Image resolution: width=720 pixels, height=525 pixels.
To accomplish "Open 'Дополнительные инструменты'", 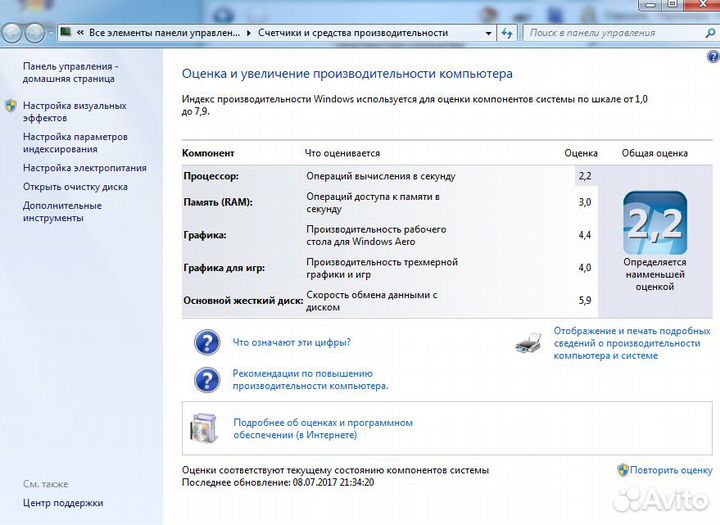I will click(62, 212).
